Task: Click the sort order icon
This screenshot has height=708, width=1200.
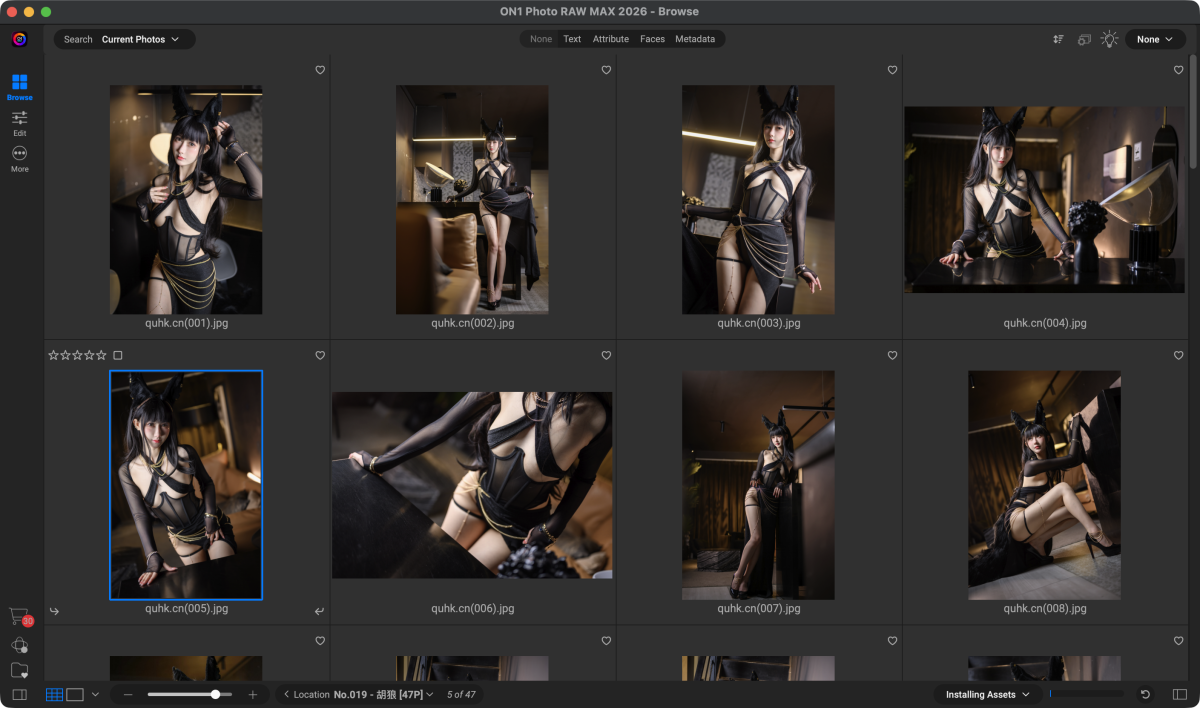Action: (x=1058, y=39)
